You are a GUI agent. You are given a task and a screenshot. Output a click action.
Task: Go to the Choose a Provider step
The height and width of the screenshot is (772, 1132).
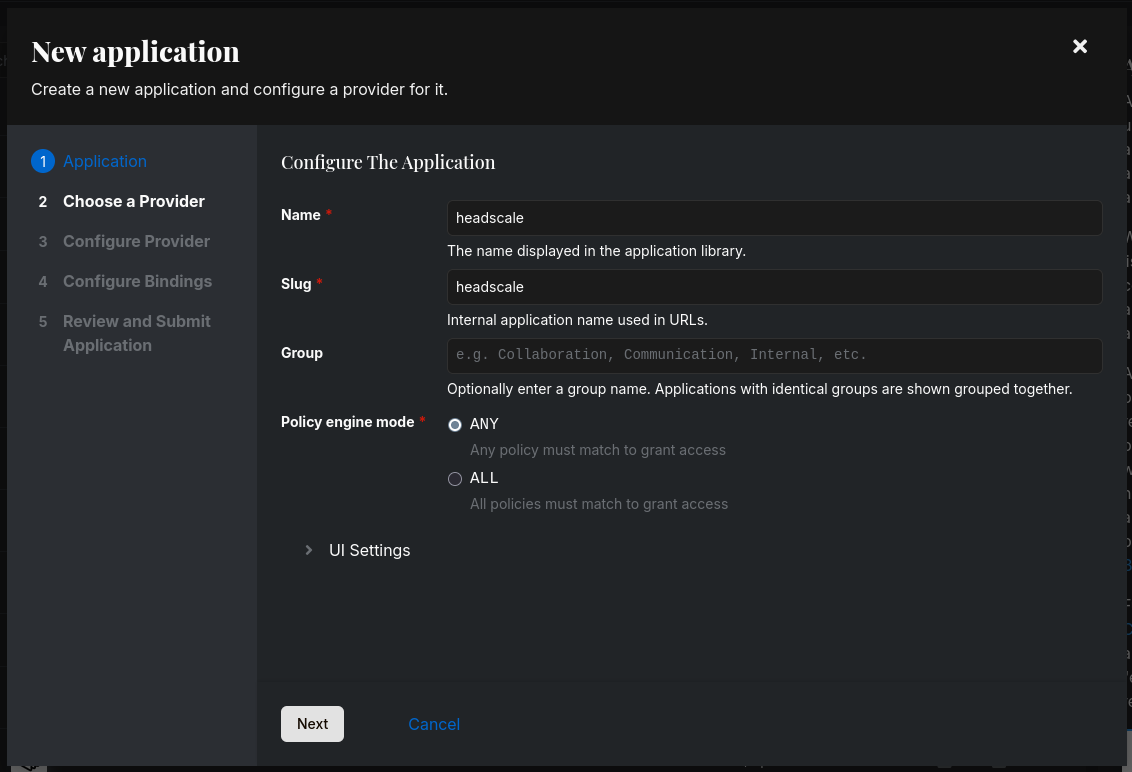pyautogui.click(x=134, y=201)
